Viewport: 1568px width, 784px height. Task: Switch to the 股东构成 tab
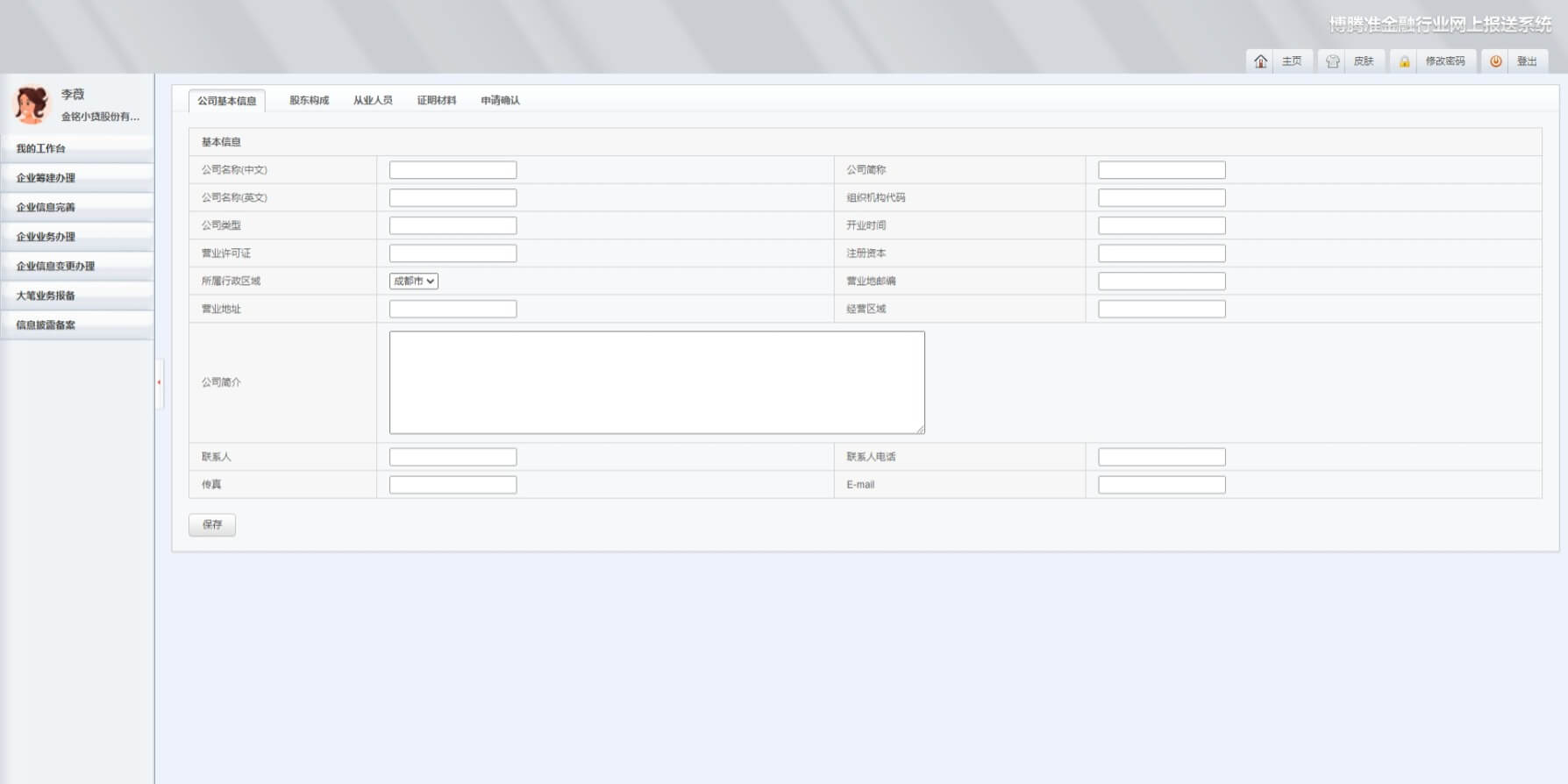309,101
